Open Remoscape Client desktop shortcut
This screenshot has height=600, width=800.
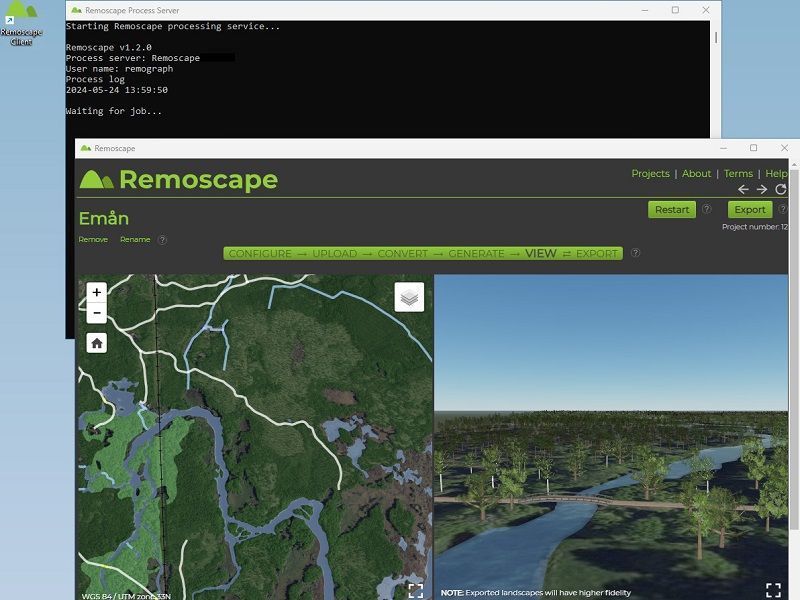pos(21,23)
